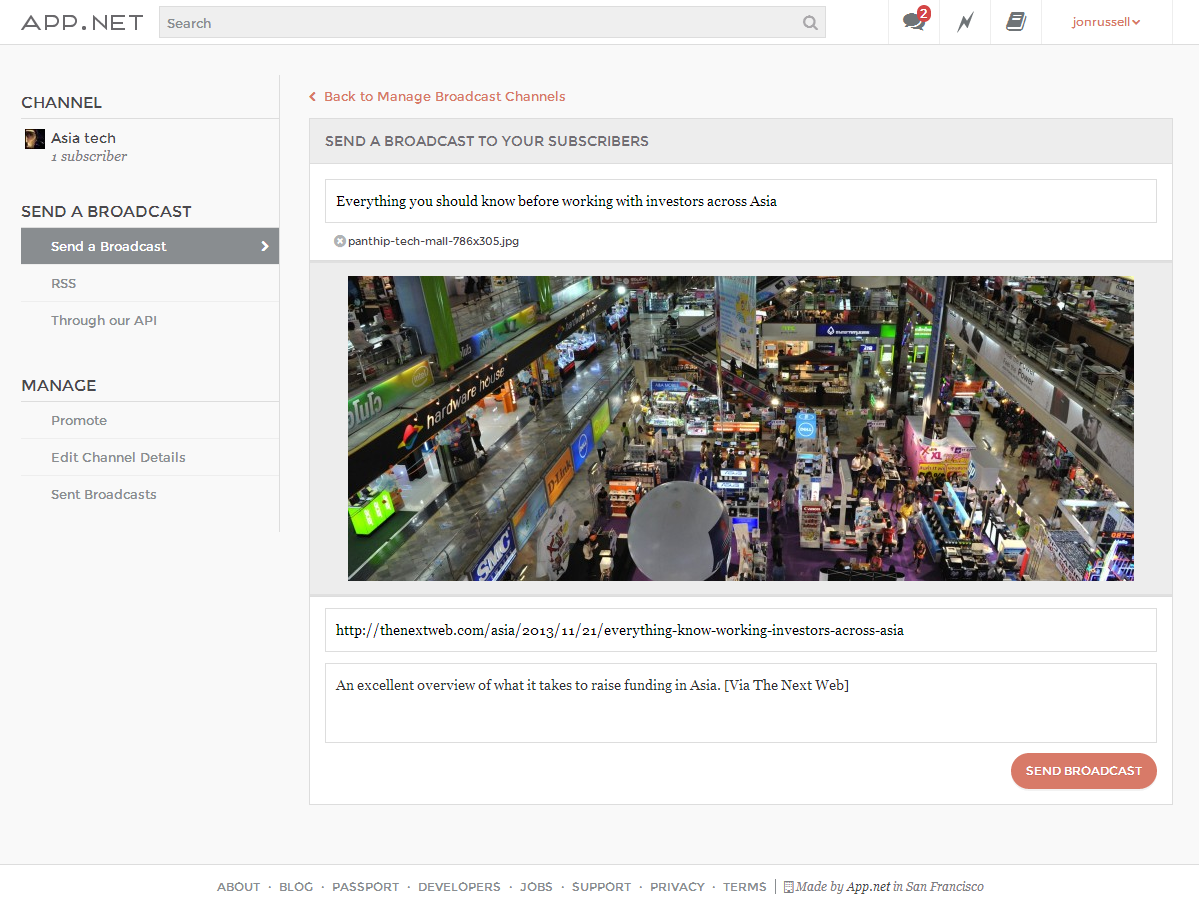Focus the top Search field

click(492, 23)
